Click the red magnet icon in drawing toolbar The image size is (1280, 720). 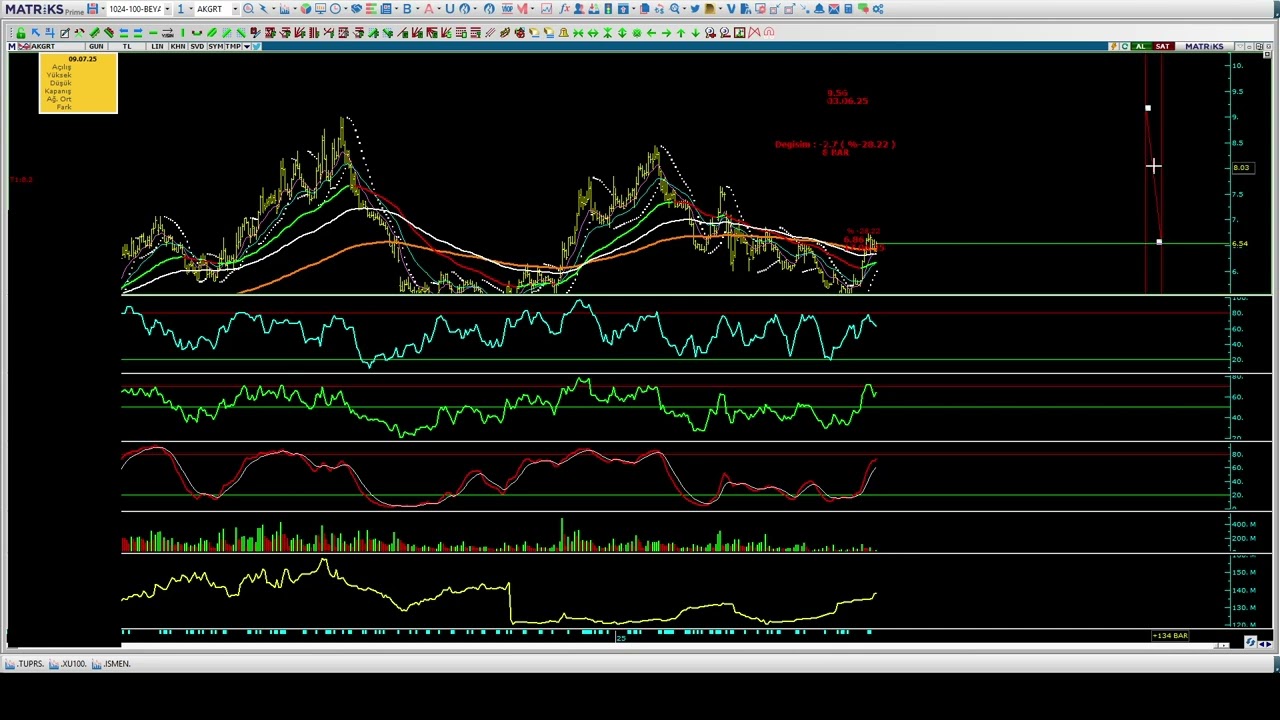coord(769,33)
